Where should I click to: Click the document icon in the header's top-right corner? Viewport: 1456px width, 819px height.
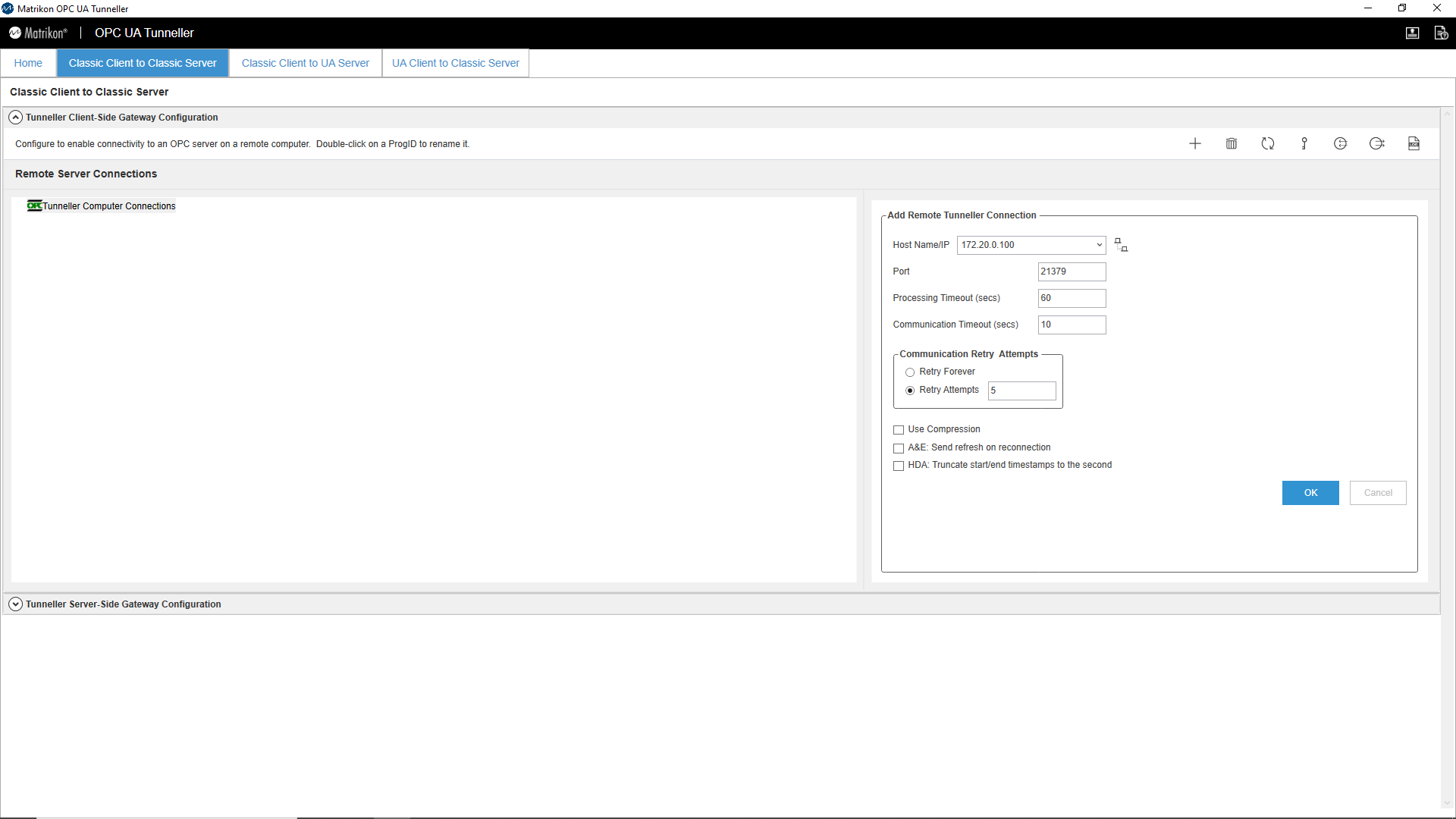(x=1441, y=33)
